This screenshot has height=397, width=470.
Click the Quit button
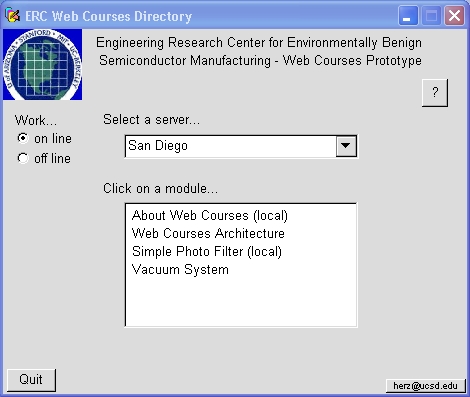(31, 380)
